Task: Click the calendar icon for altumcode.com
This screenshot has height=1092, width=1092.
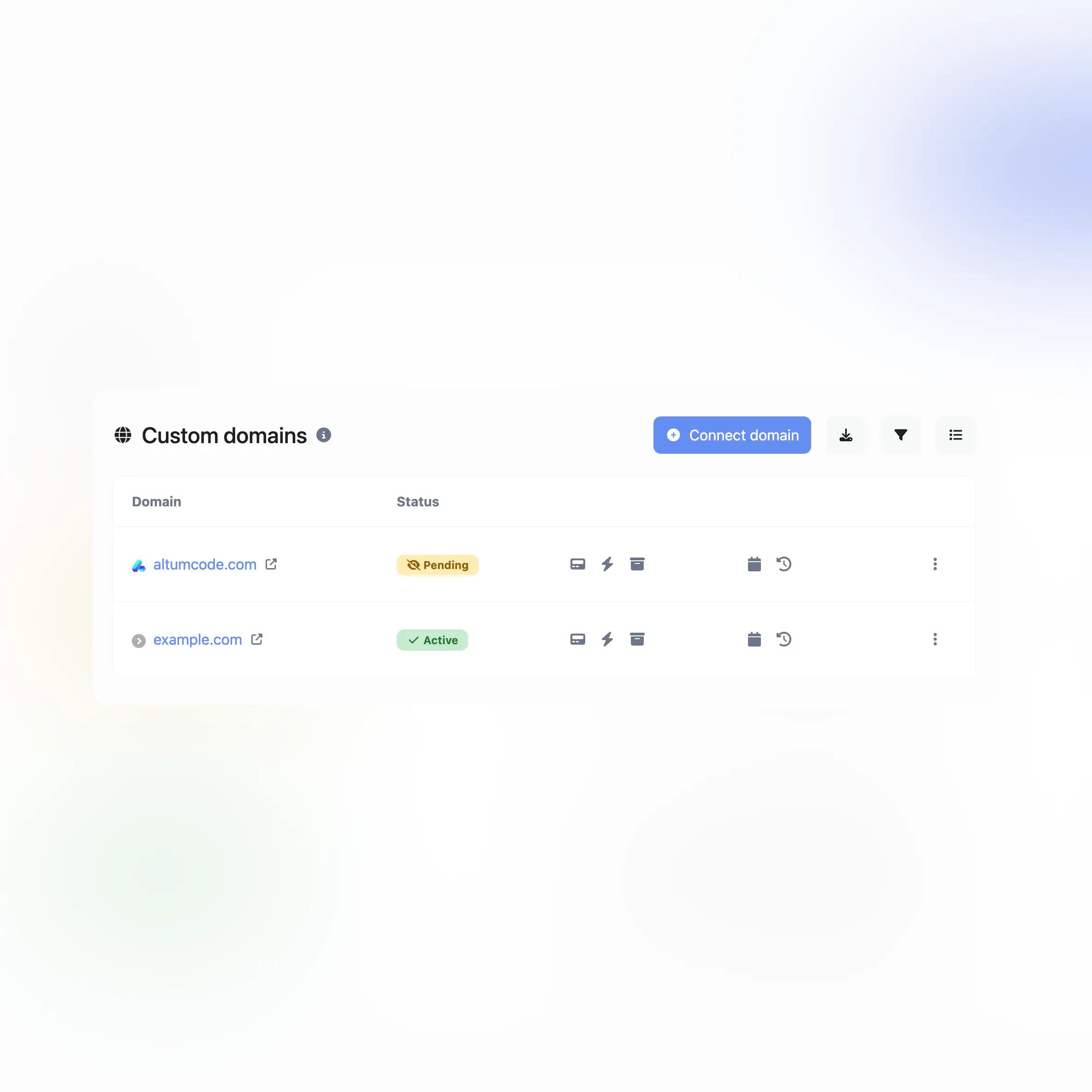Action: 754,564
